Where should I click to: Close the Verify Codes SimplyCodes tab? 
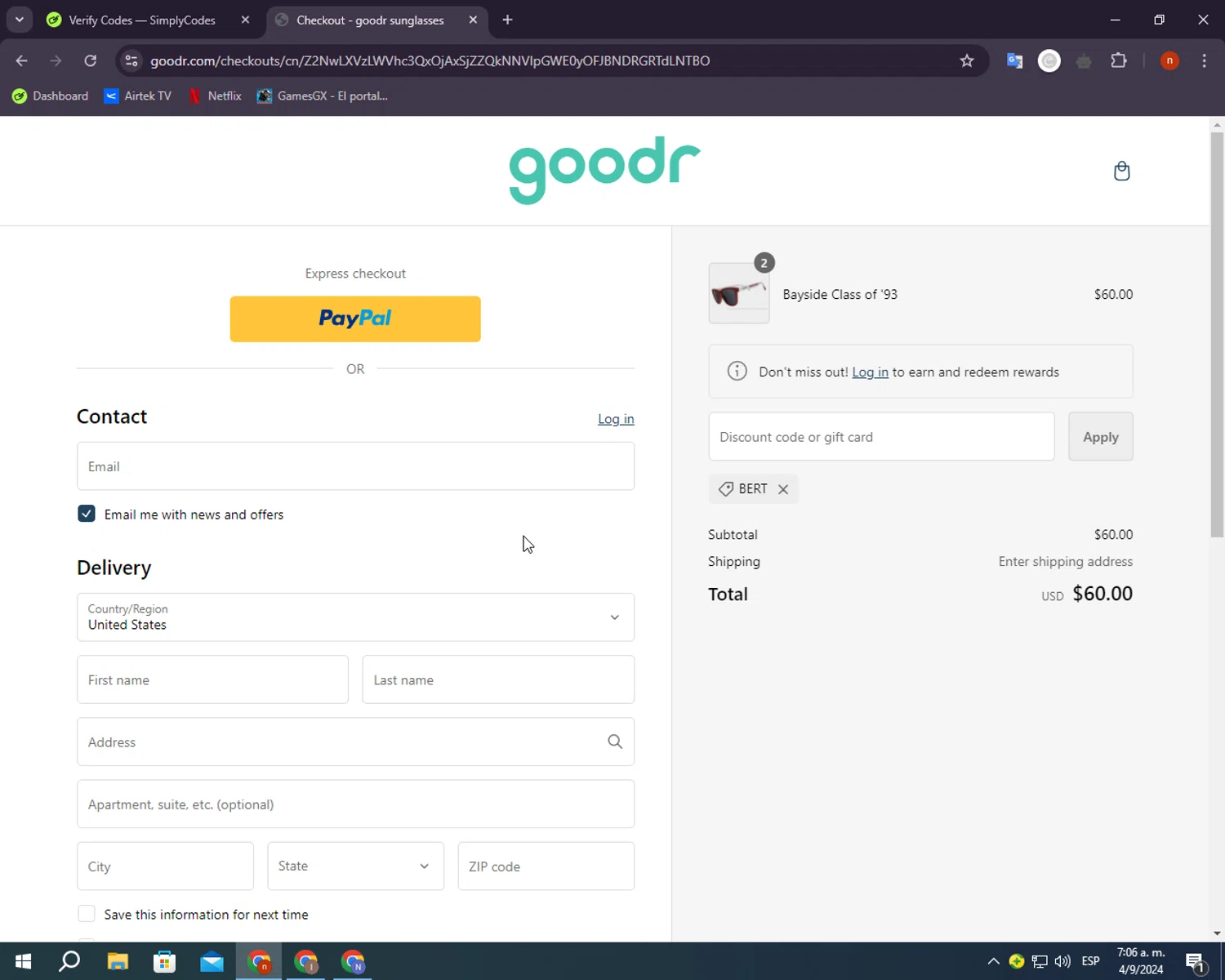(x=245, y=20)
